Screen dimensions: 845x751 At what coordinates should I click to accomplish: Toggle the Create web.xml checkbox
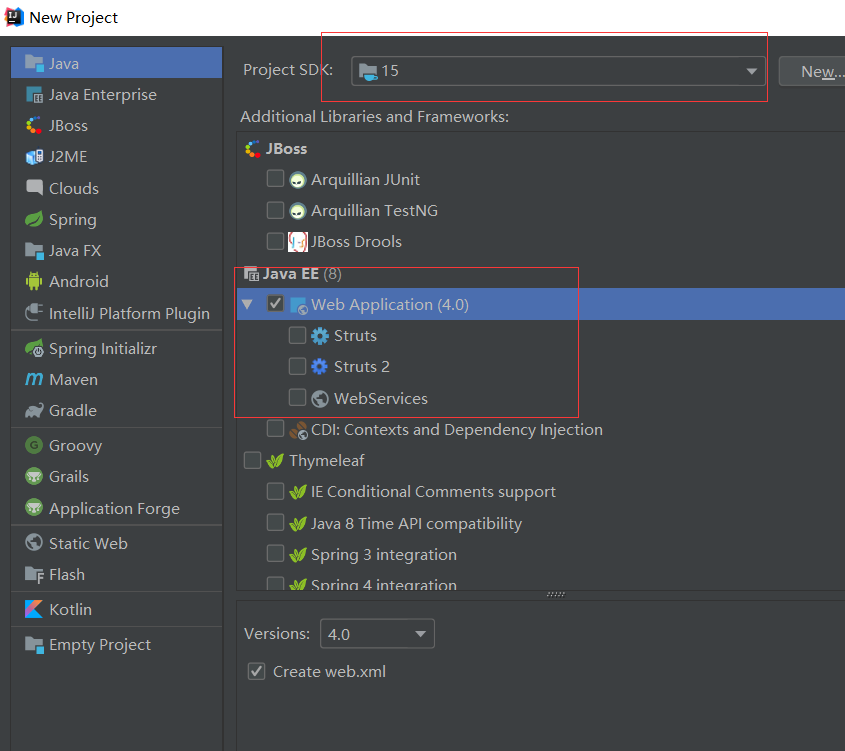256,671
